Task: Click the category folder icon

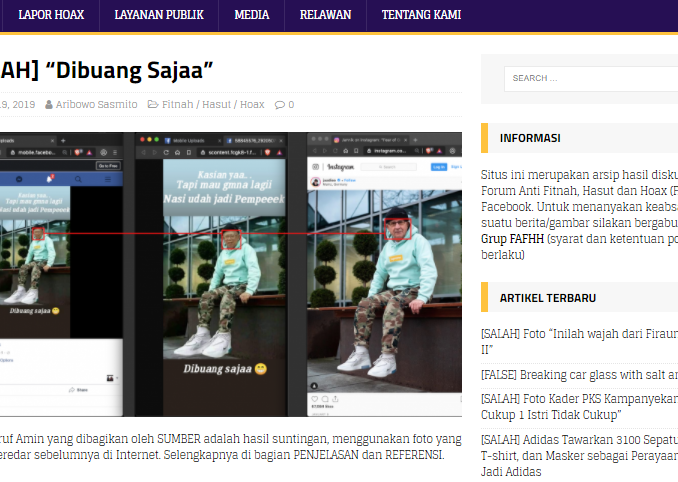Action: 153,104
